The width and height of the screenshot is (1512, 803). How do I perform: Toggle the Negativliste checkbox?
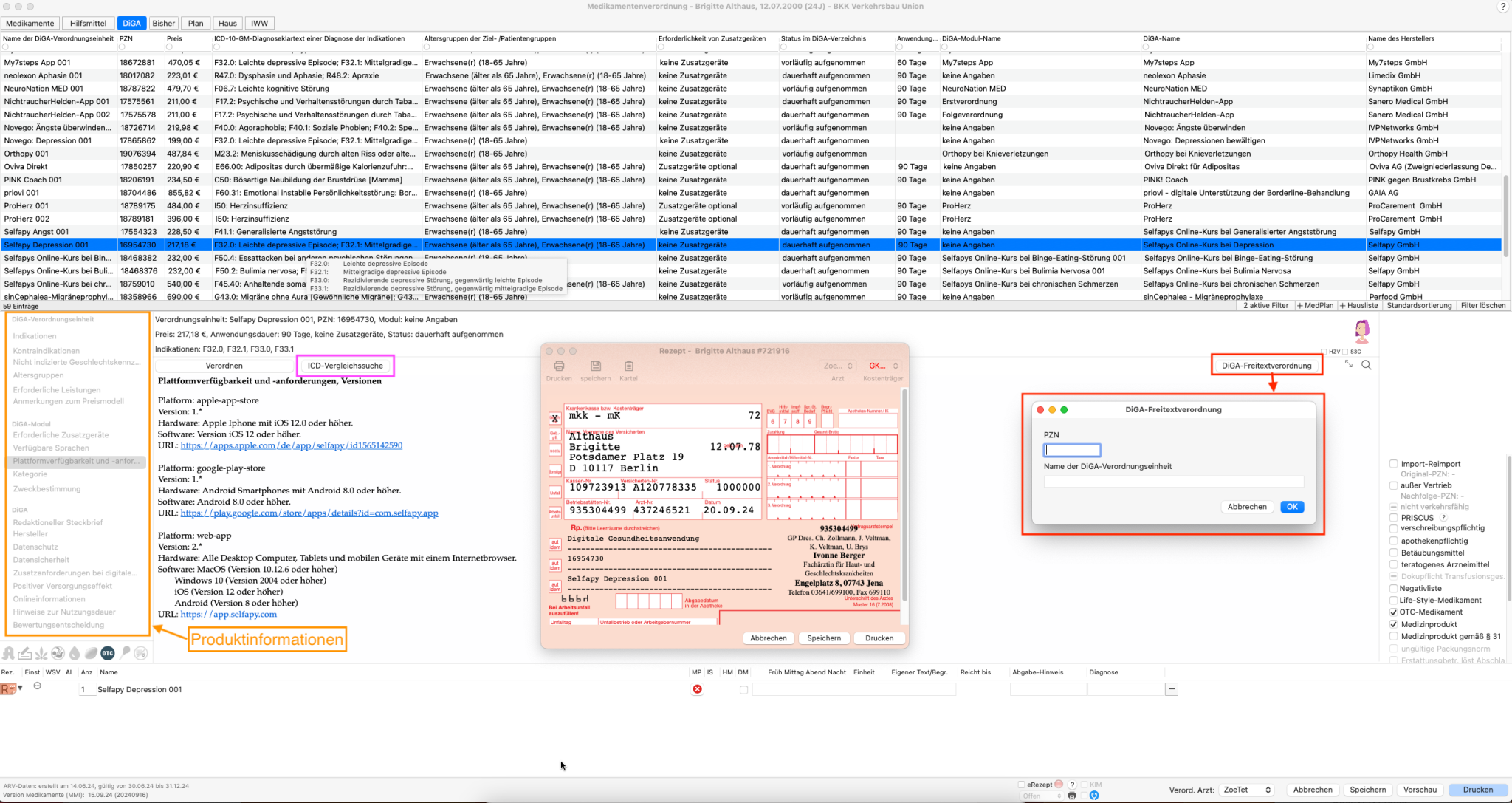(1394, 589)
